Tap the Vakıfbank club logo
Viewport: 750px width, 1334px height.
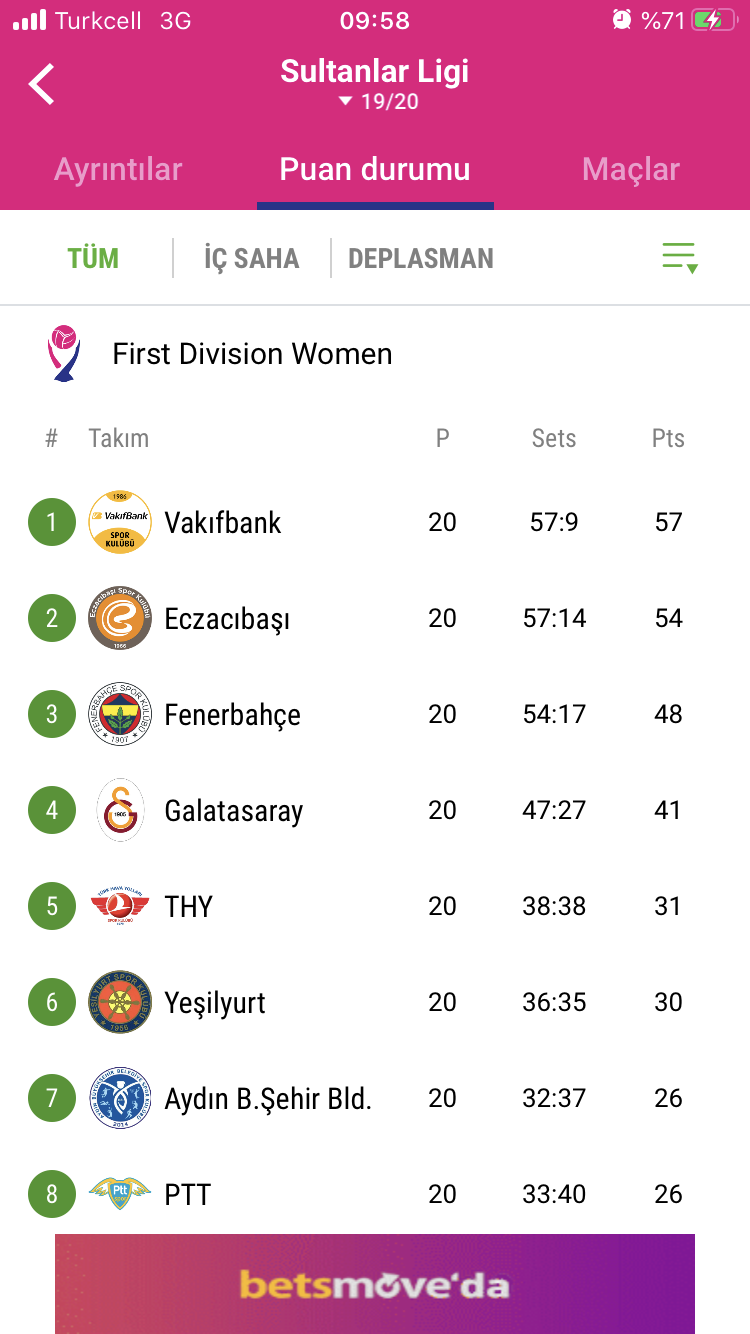(120, 522)
